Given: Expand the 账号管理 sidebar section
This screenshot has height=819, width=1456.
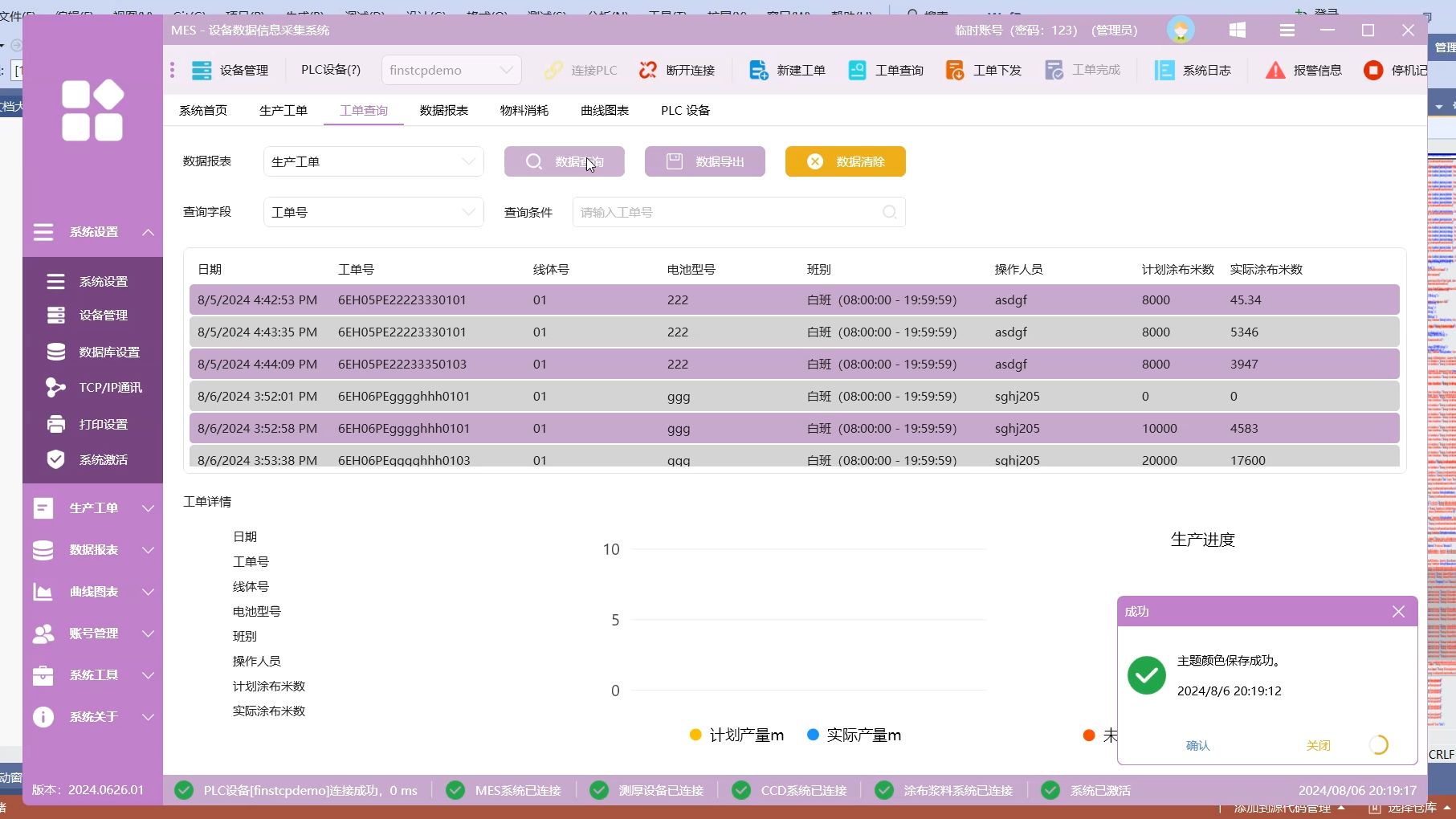Looking at the screenshot, I should [93, 633].
